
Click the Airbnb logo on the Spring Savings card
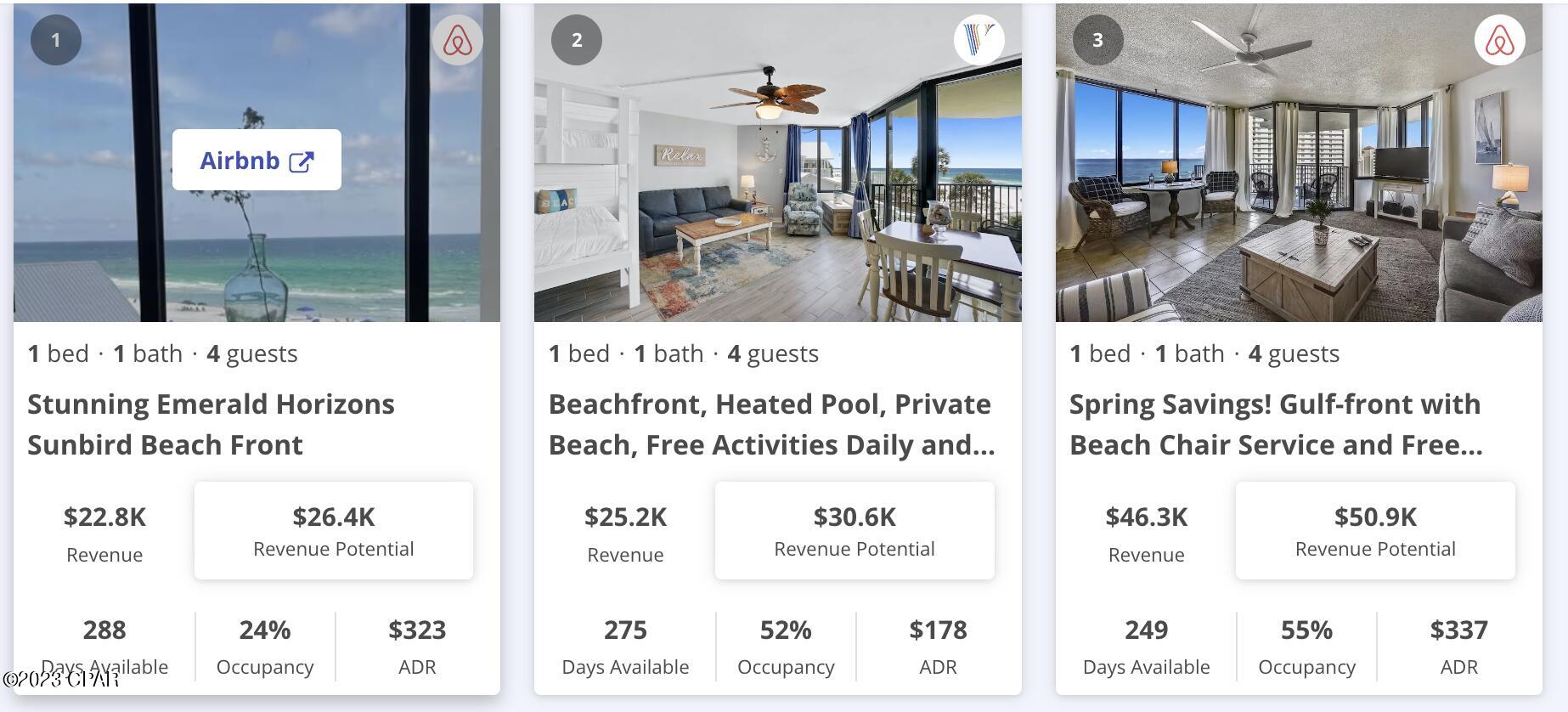pyautogui.click(x=1500, y=39)
